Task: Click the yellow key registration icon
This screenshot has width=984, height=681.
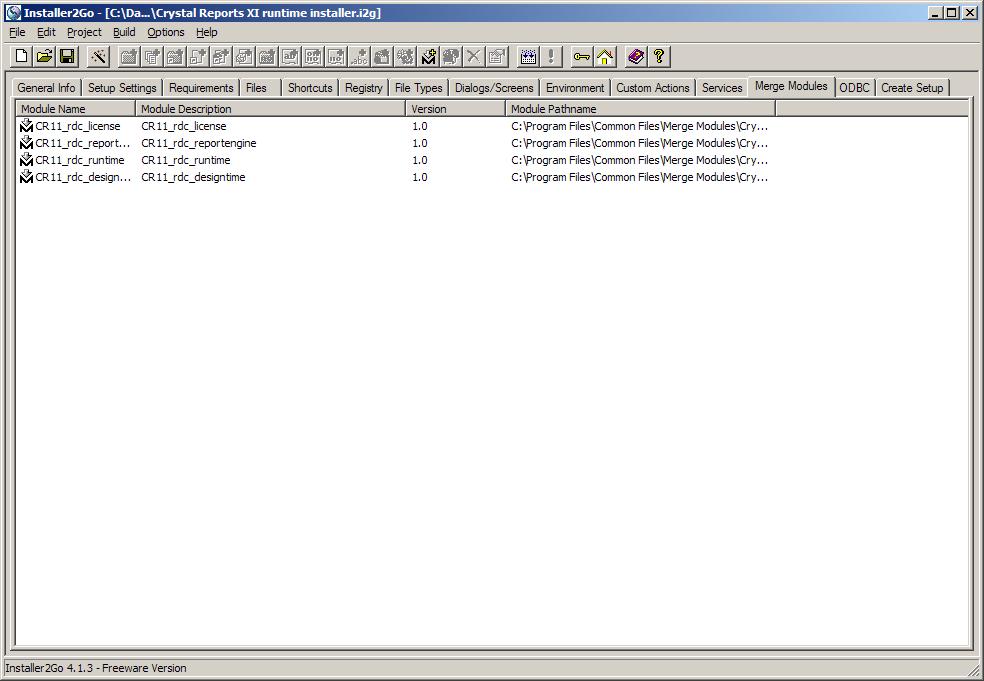Action: pyautogui.click(x=582, y=56)
